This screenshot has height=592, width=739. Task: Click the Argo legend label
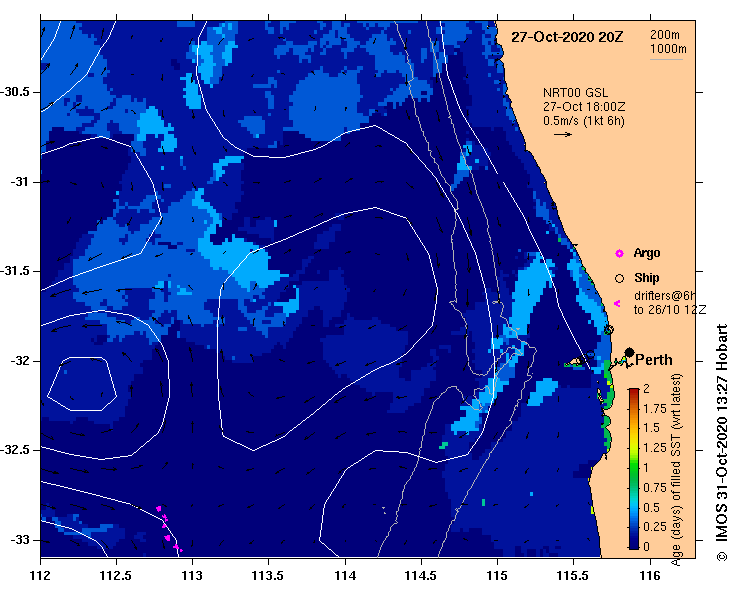point(647,253)
